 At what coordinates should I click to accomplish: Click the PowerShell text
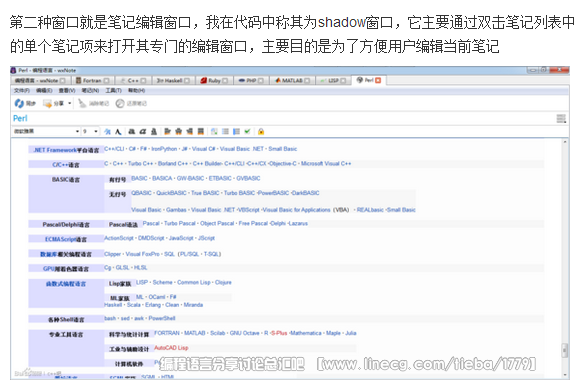(x=162, y=318)
